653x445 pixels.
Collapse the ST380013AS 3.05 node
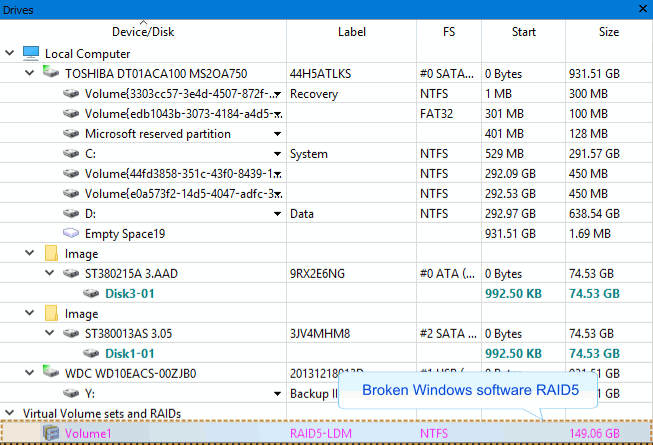point(50,333)
